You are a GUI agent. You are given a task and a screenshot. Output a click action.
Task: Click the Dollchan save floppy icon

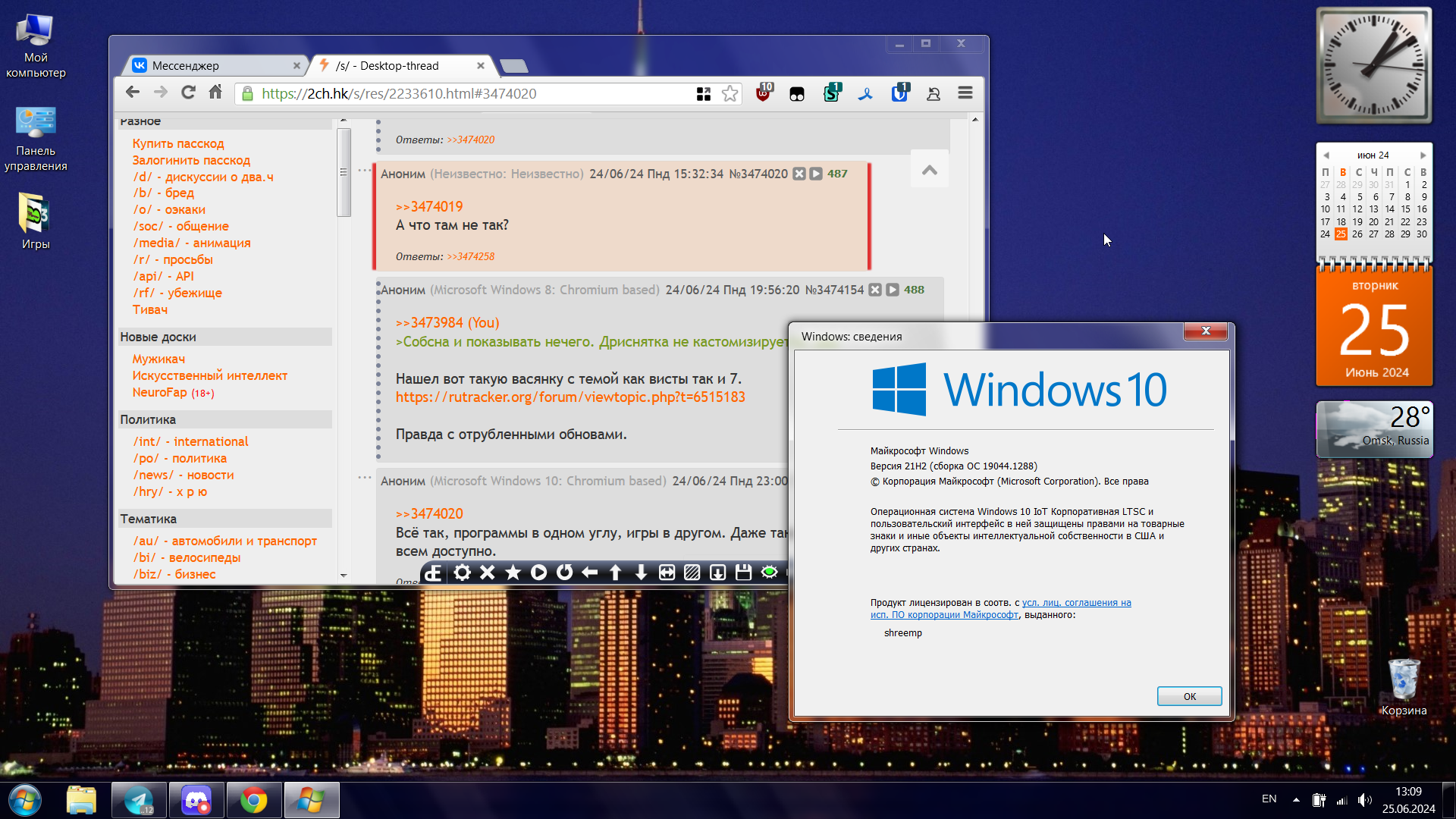[x=743, y=573]
